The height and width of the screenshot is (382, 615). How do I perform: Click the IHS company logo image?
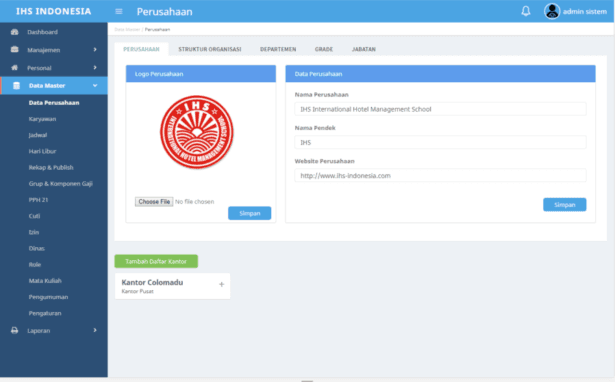(197, 132)
